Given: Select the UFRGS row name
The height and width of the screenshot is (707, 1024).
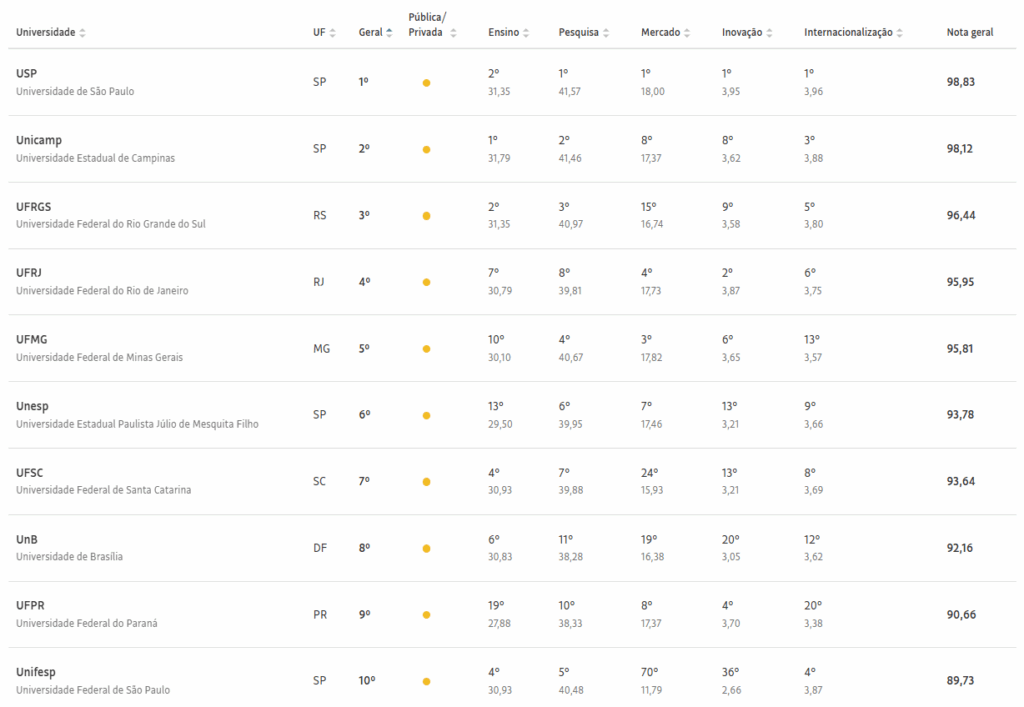Looking at the screenshot, I should pos(33,206).
